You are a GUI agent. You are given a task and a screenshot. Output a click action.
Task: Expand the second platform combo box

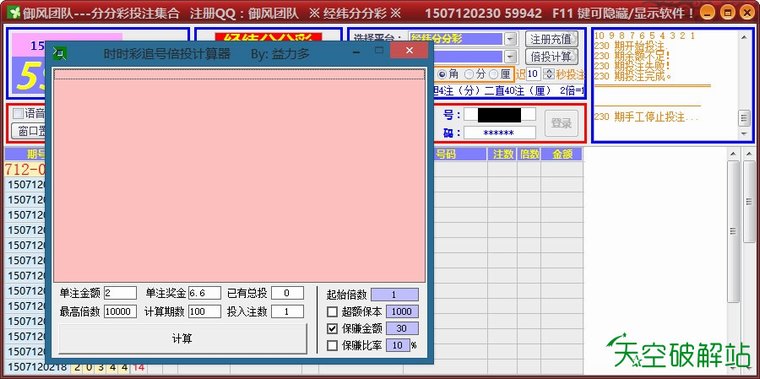tap(510, 56)
